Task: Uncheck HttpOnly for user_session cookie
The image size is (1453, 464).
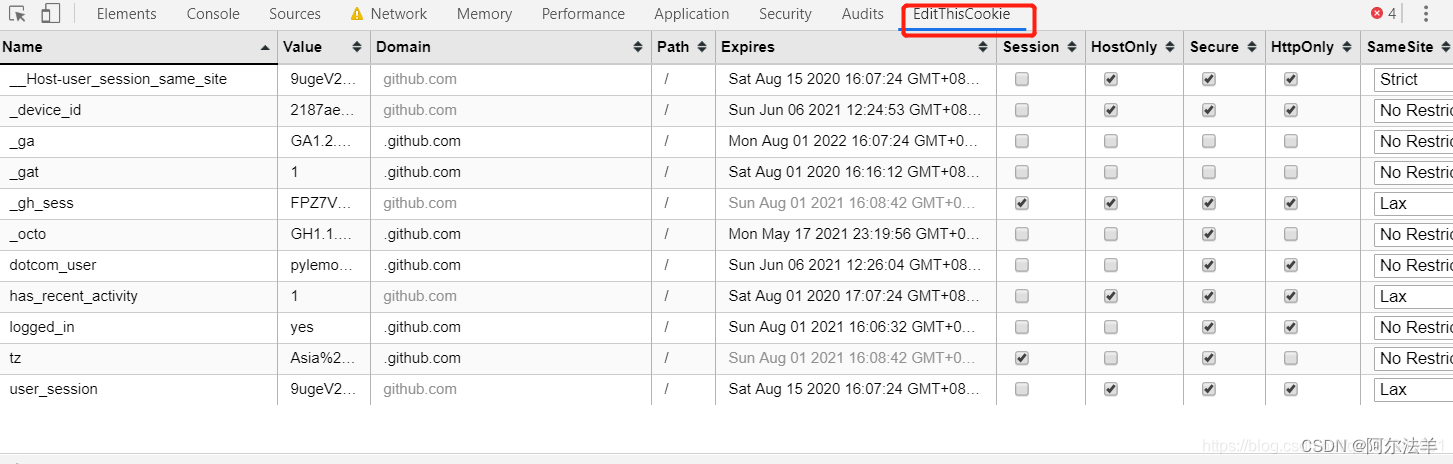Action: pyautogui.click(x=1291, y=389)
